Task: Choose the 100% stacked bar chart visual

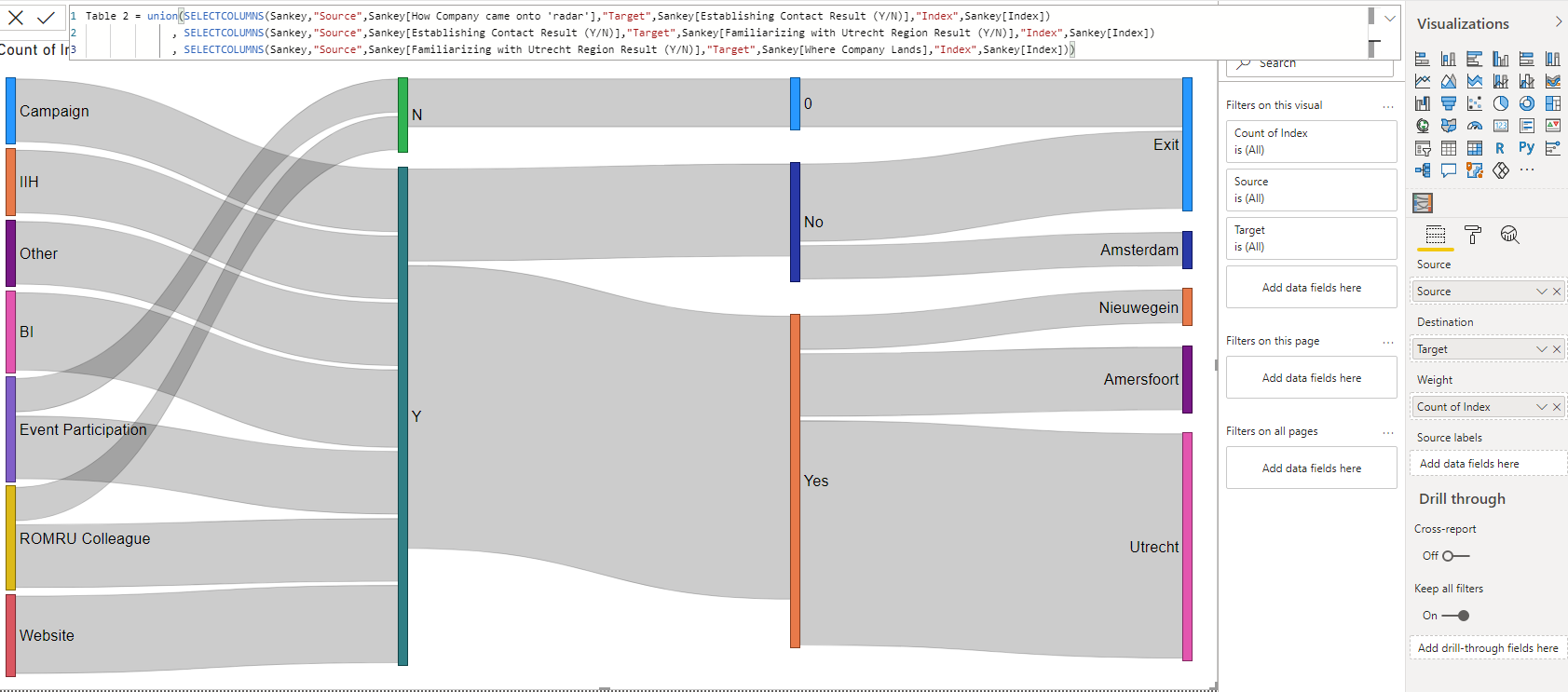Action: 1527,59
